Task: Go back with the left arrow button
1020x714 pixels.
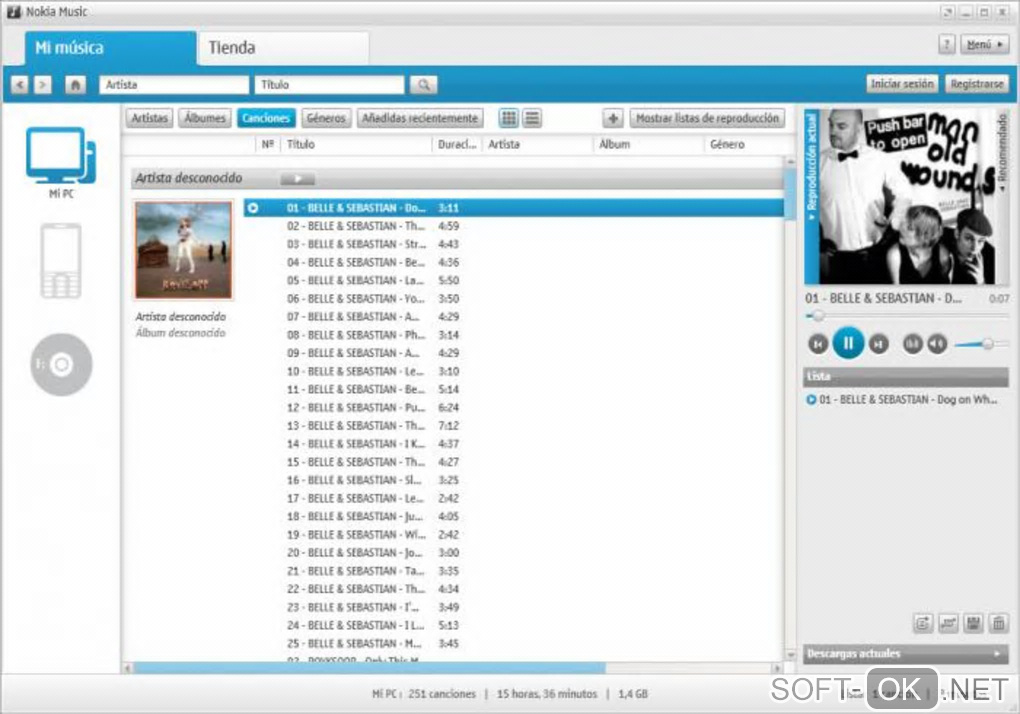Action: coord(20,85)
